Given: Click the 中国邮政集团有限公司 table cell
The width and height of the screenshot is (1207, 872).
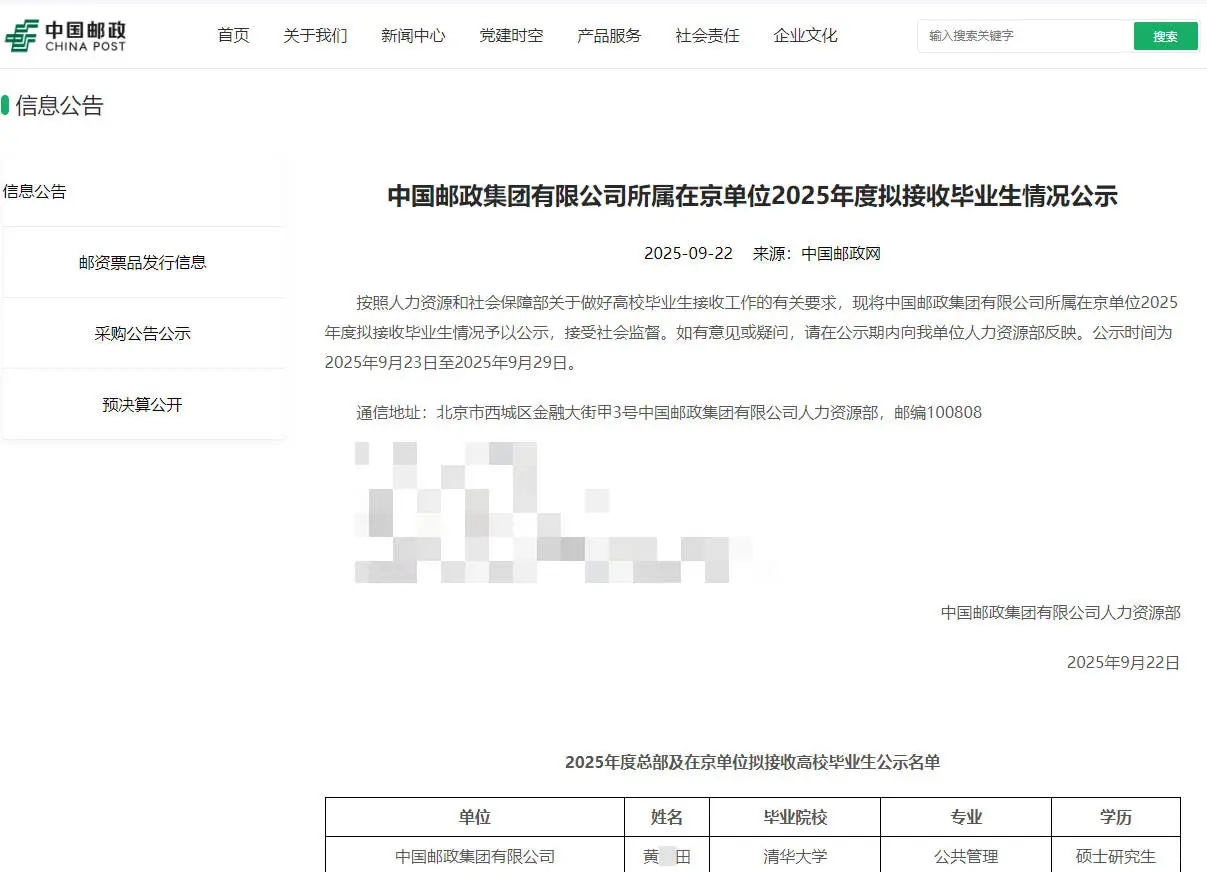Looking at the screenshot, I should click(475, 856).
